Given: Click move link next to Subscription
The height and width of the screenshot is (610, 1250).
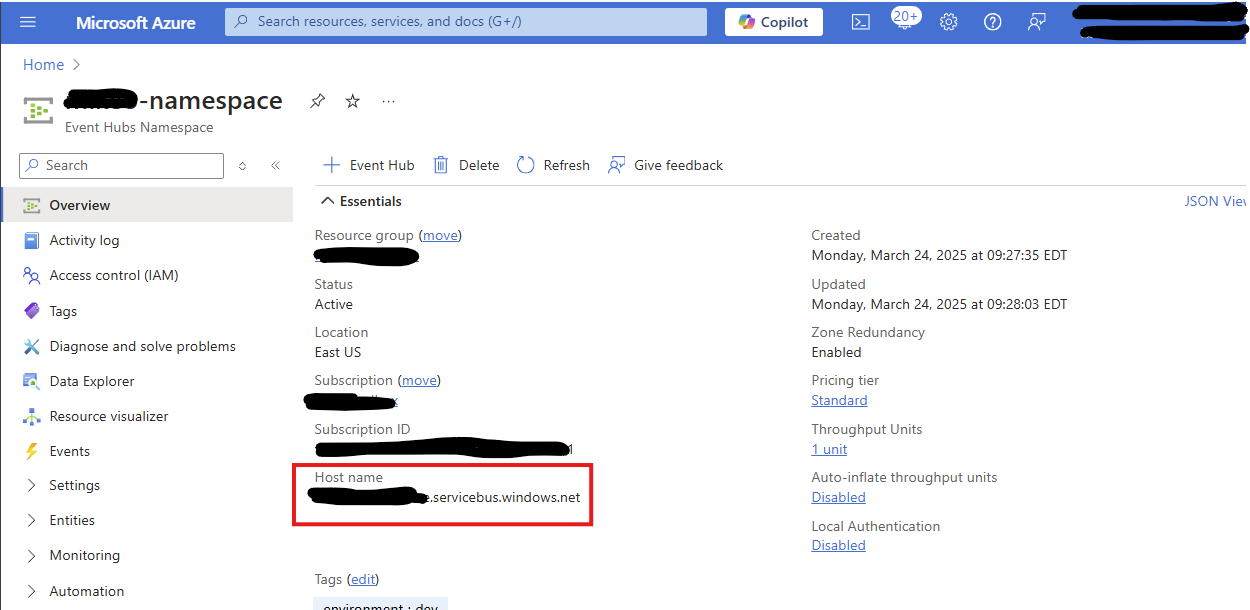Looking at the screenshot, I should coord(419,380).
